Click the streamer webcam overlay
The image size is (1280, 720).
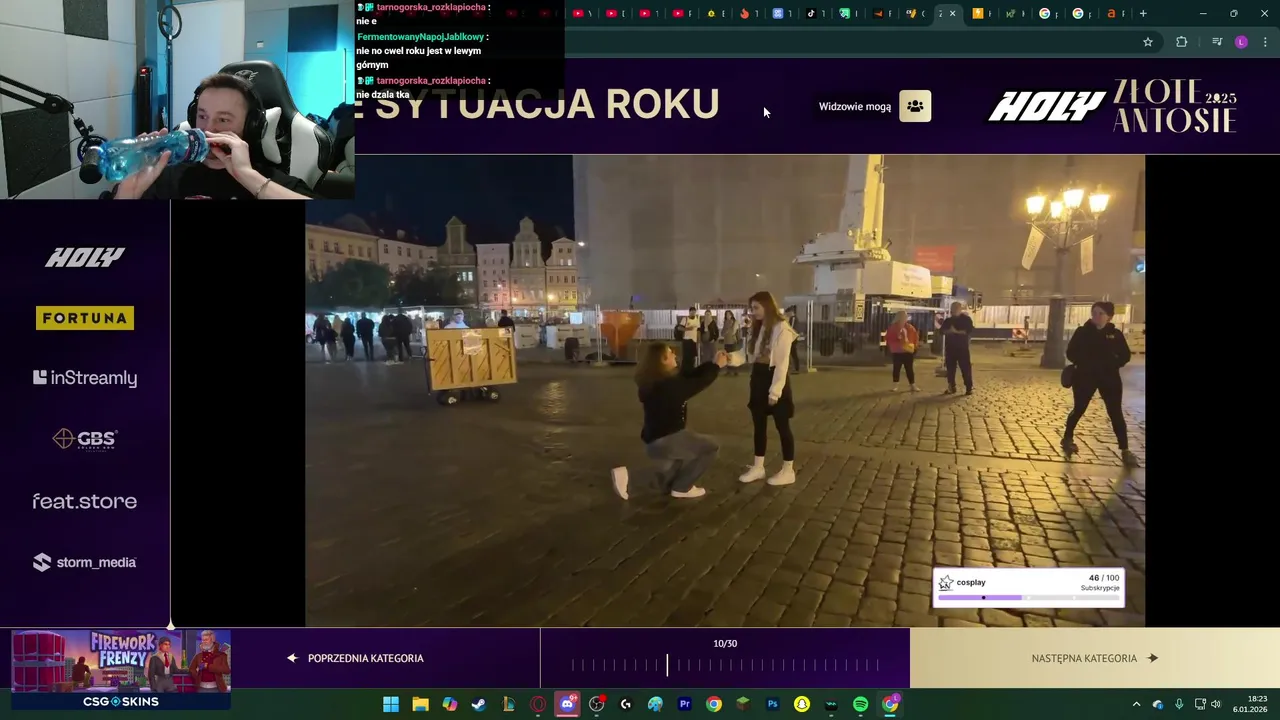177,100
